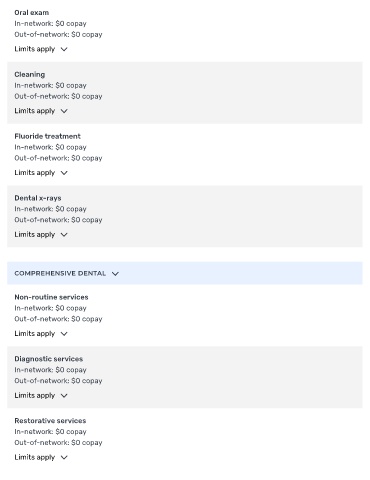Select the Diagnostic services heading
The image size is (370, 480).
tap(49, 359)
